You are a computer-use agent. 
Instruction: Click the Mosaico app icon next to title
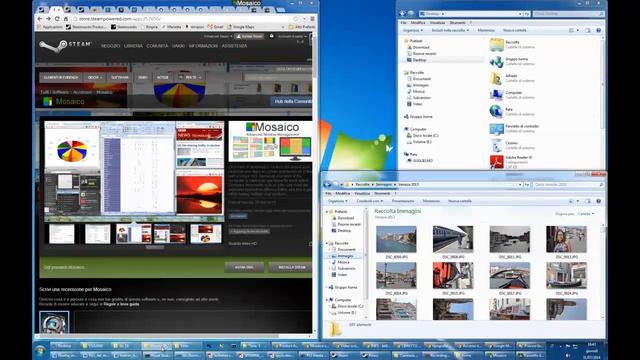(x=48, y=101)
